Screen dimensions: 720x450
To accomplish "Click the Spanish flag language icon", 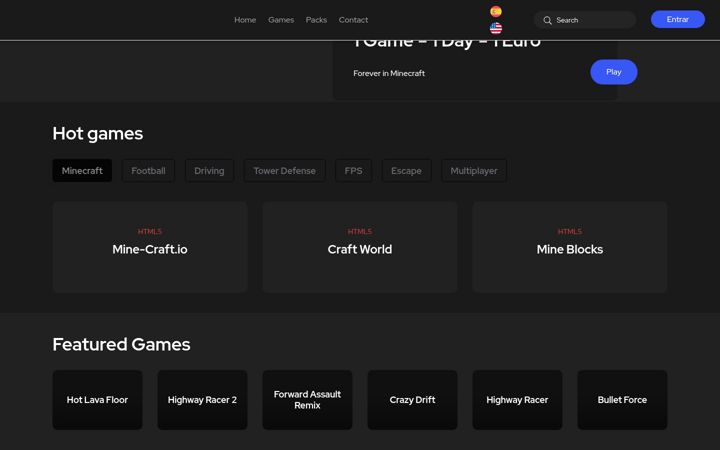I will tap(495, 11).
